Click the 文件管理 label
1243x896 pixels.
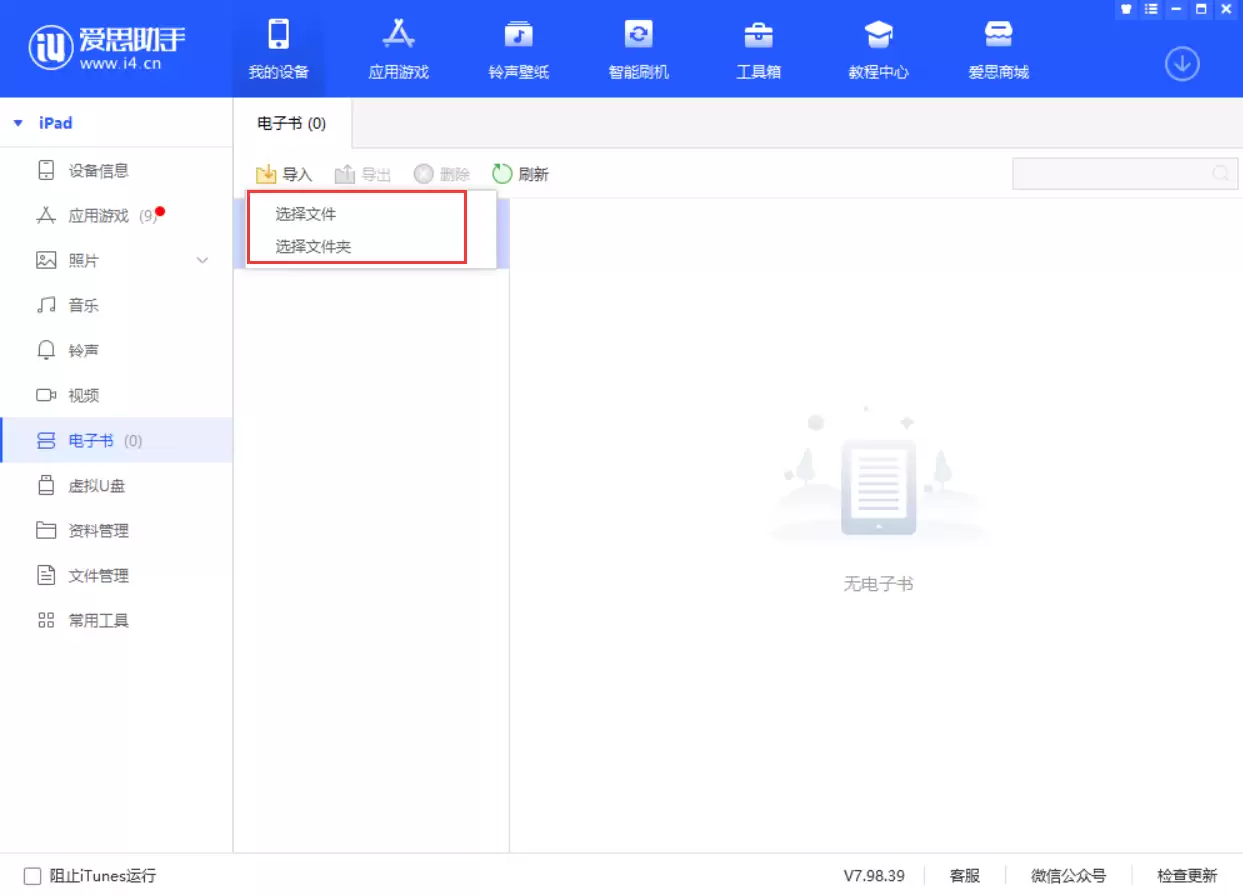click(98, 576)
